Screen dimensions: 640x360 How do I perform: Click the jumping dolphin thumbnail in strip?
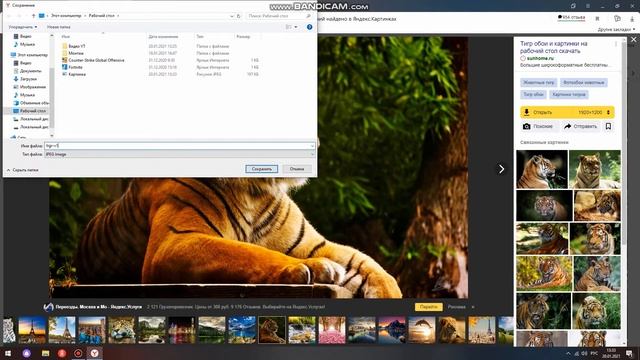click(421, 329)
